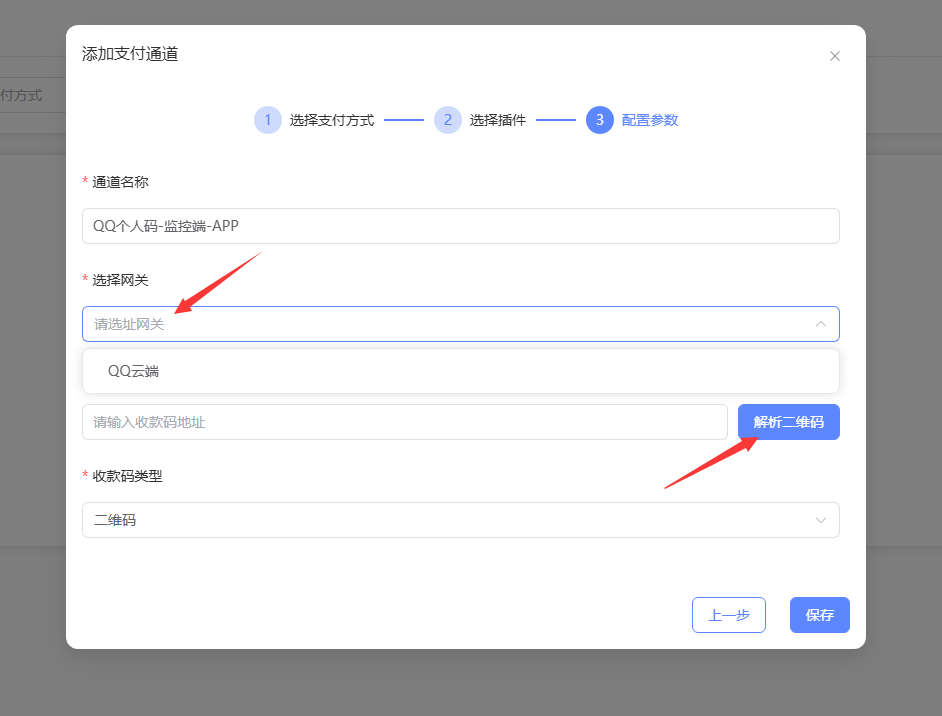This screenshot has height=716, width=942.
Task: Open the 收款码类型 二维码 dropdown
Action: pos(461,520)
